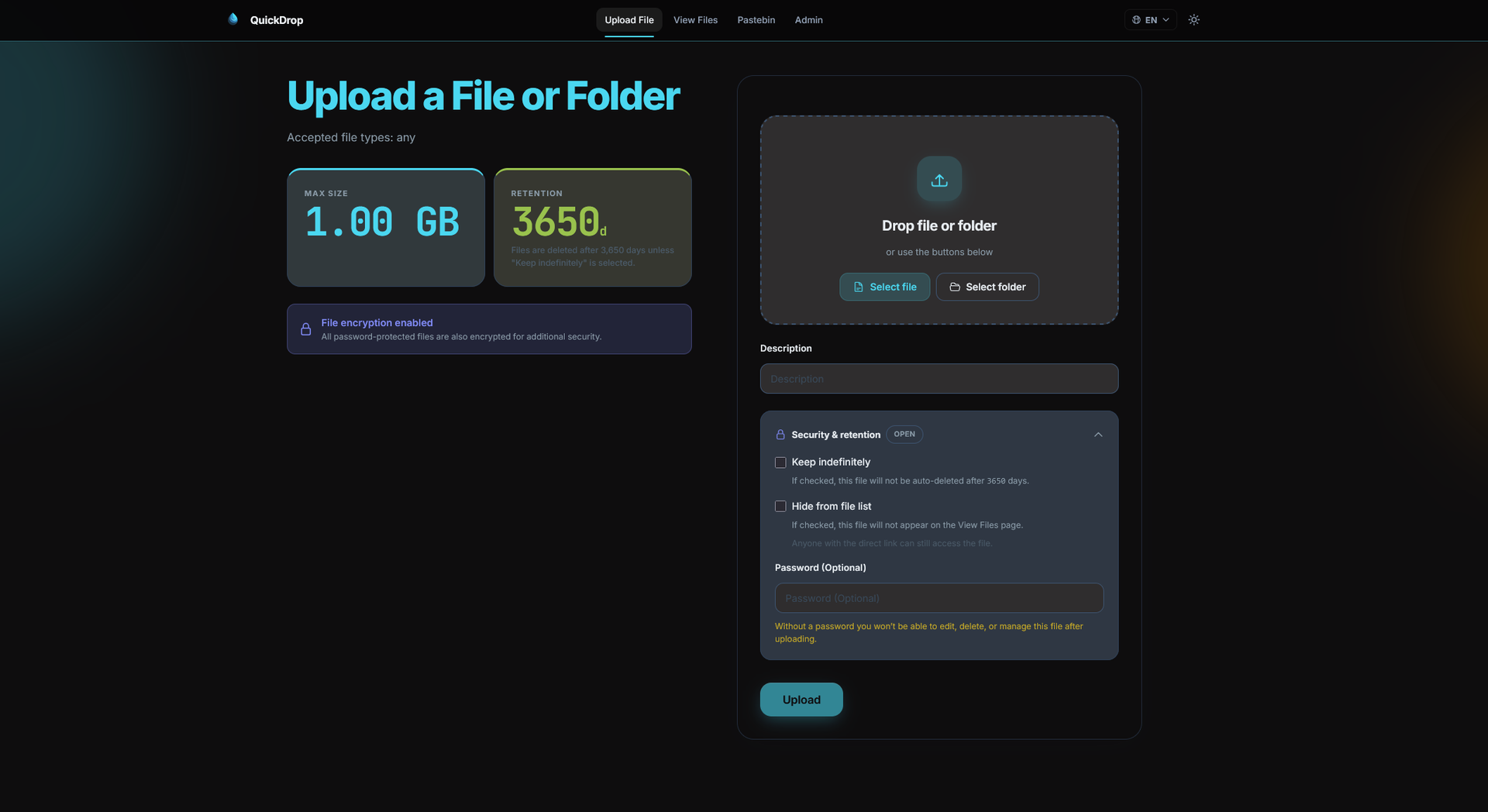Check the Hide from file list box

pos(780,507)
